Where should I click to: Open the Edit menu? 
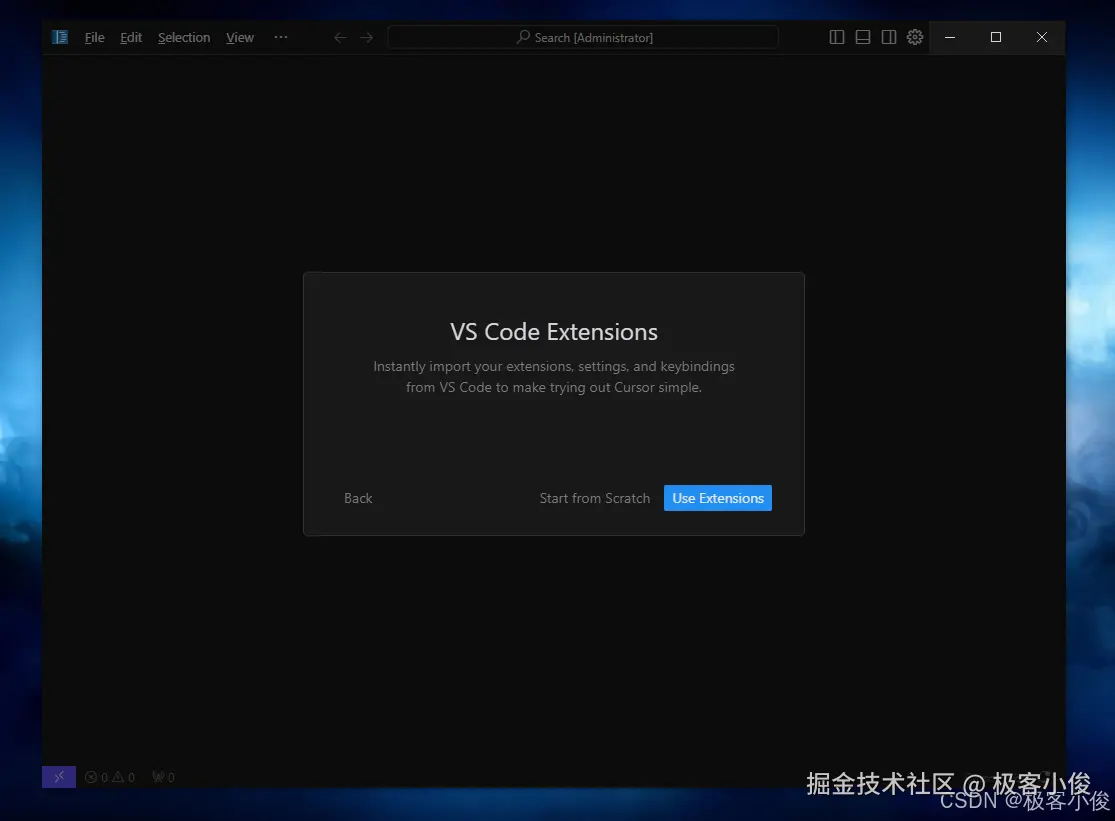click(131, 38)
